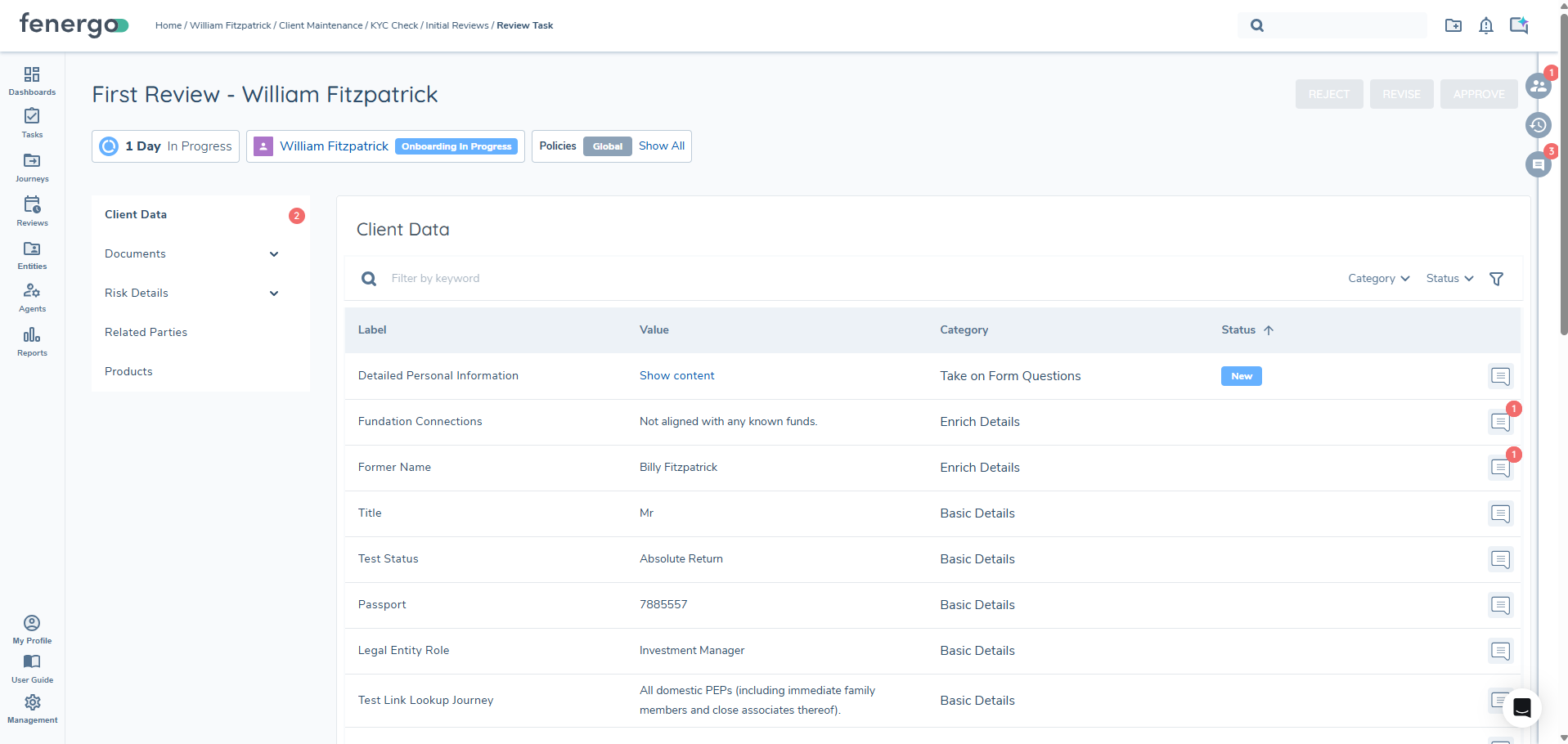Open comment icon for Passport row

point(1500,605)
